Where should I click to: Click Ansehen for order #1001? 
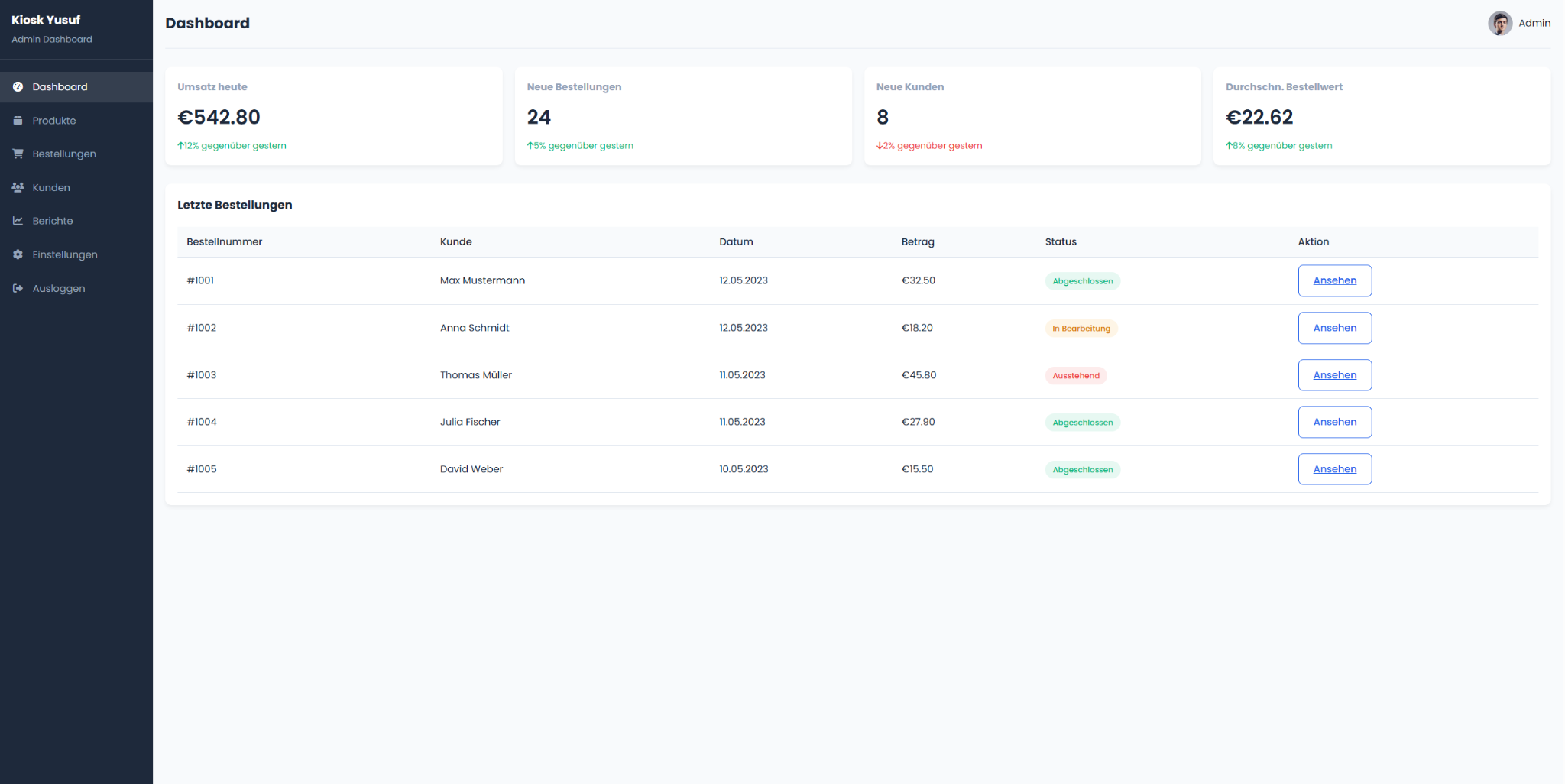[1334, 280]
